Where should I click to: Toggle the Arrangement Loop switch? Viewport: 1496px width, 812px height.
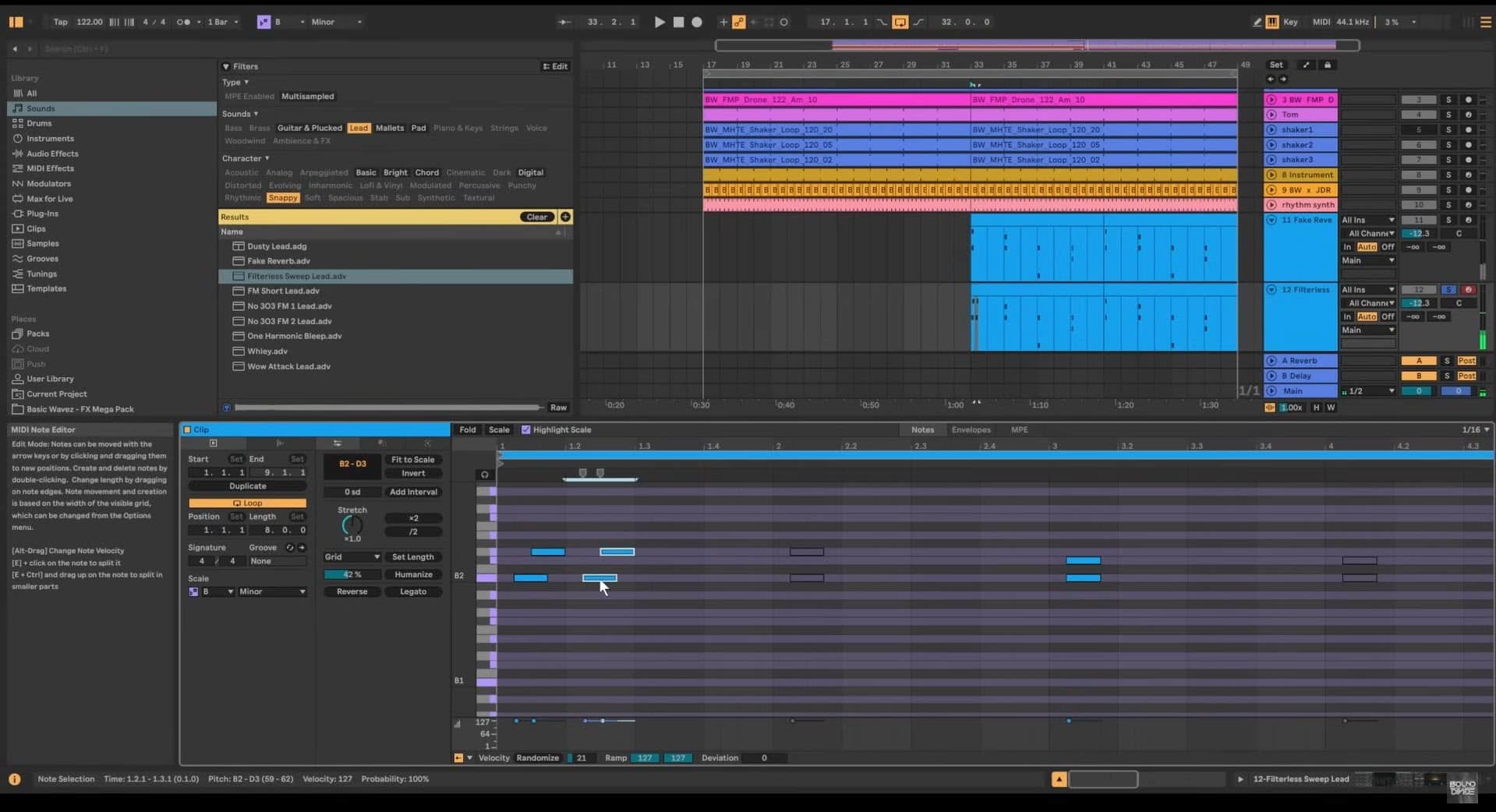coord(900,22)
